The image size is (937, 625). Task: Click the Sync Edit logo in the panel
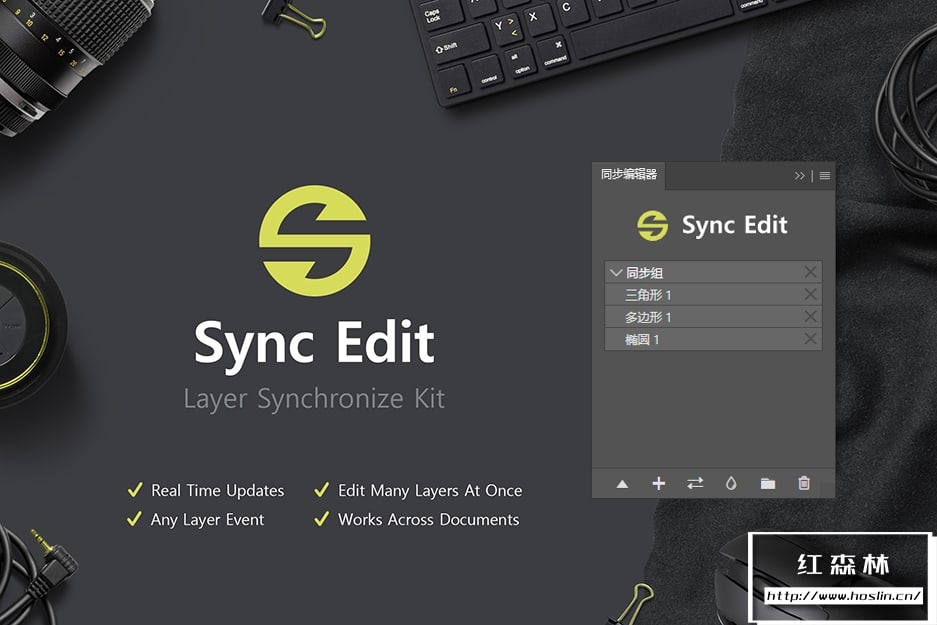[653, 225]
